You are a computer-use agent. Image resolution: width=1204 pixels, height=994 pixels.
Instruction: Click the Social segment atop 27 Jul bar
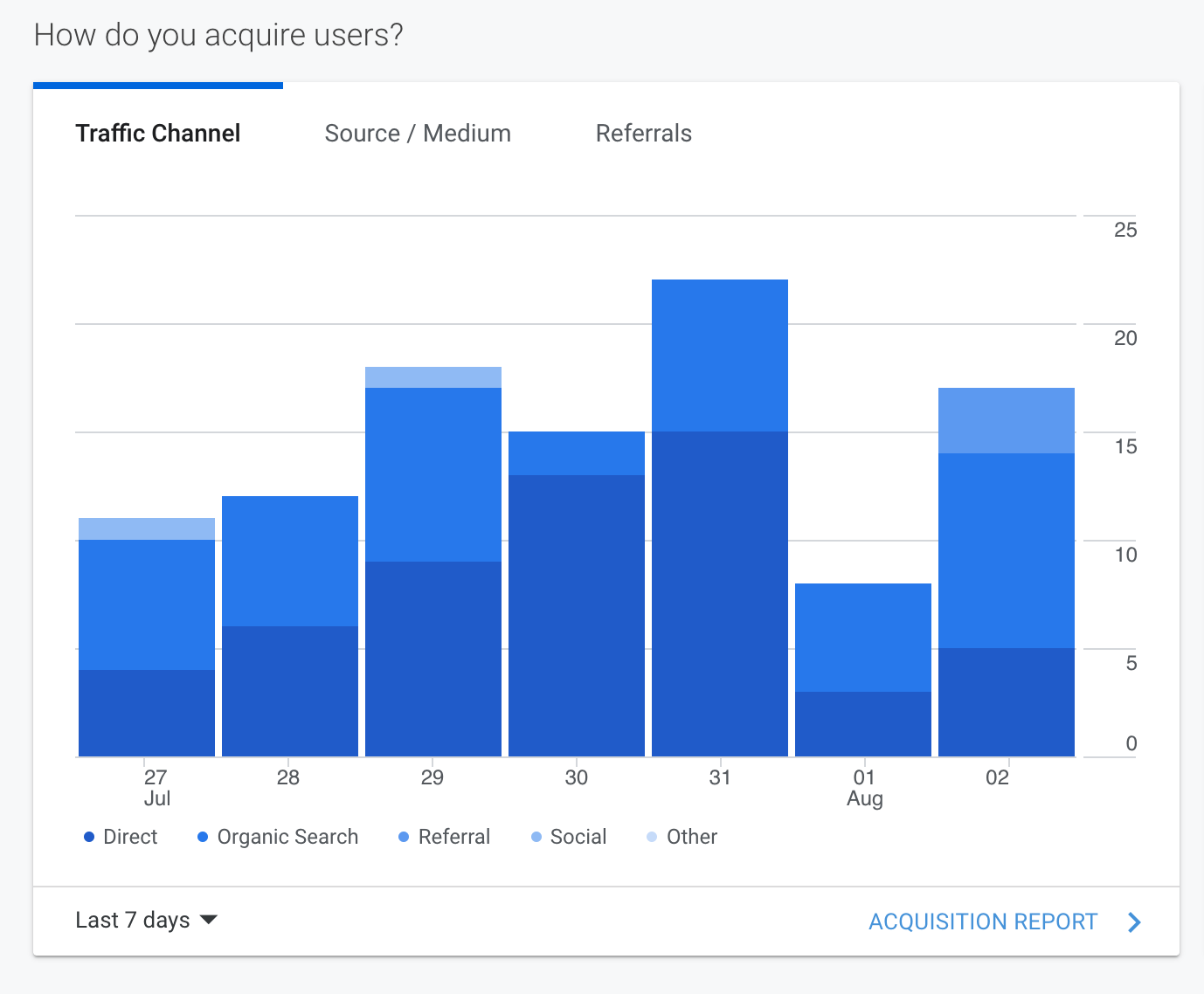coord(147,528)
